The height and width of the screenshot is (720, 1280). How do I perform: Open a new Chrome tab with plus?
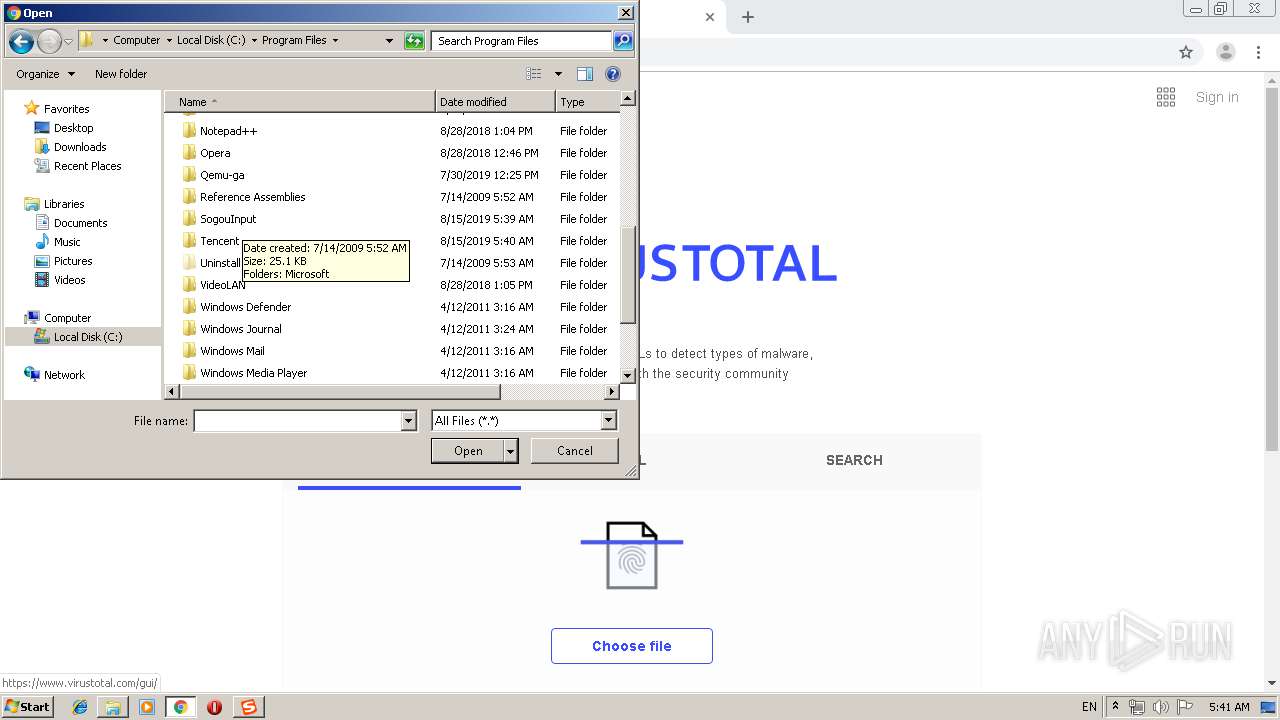point(747,17)
